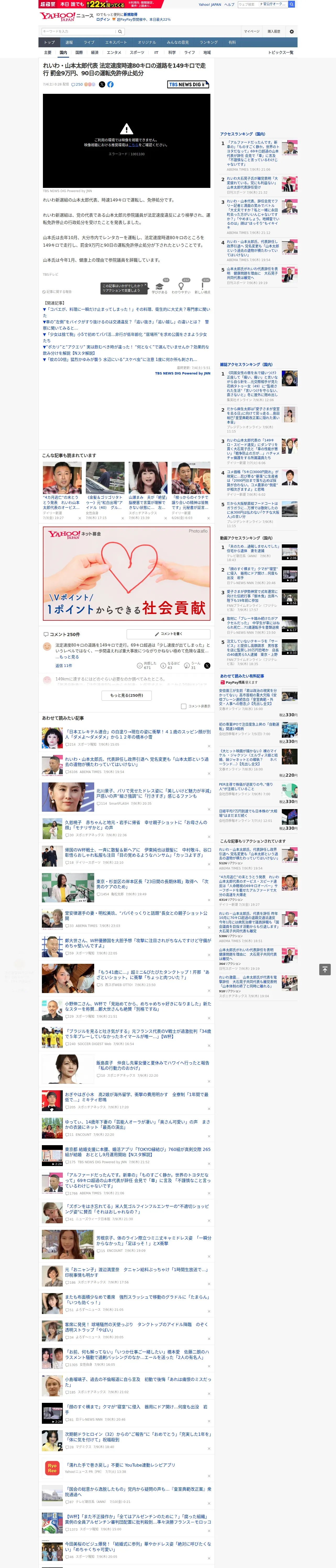Click the ログイン link

[x=103, y=20]
